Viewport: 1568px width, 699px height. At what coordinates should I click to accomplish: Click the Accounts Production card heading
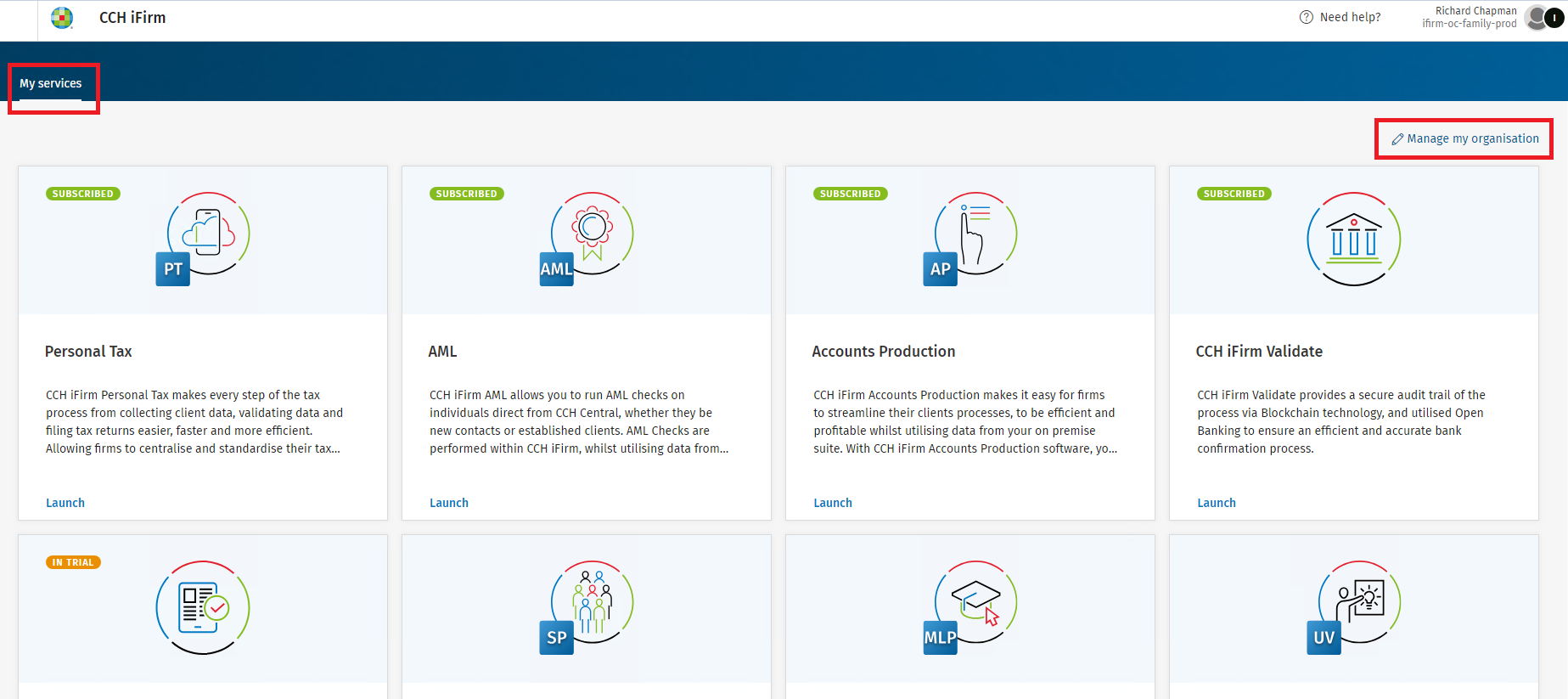884,352
